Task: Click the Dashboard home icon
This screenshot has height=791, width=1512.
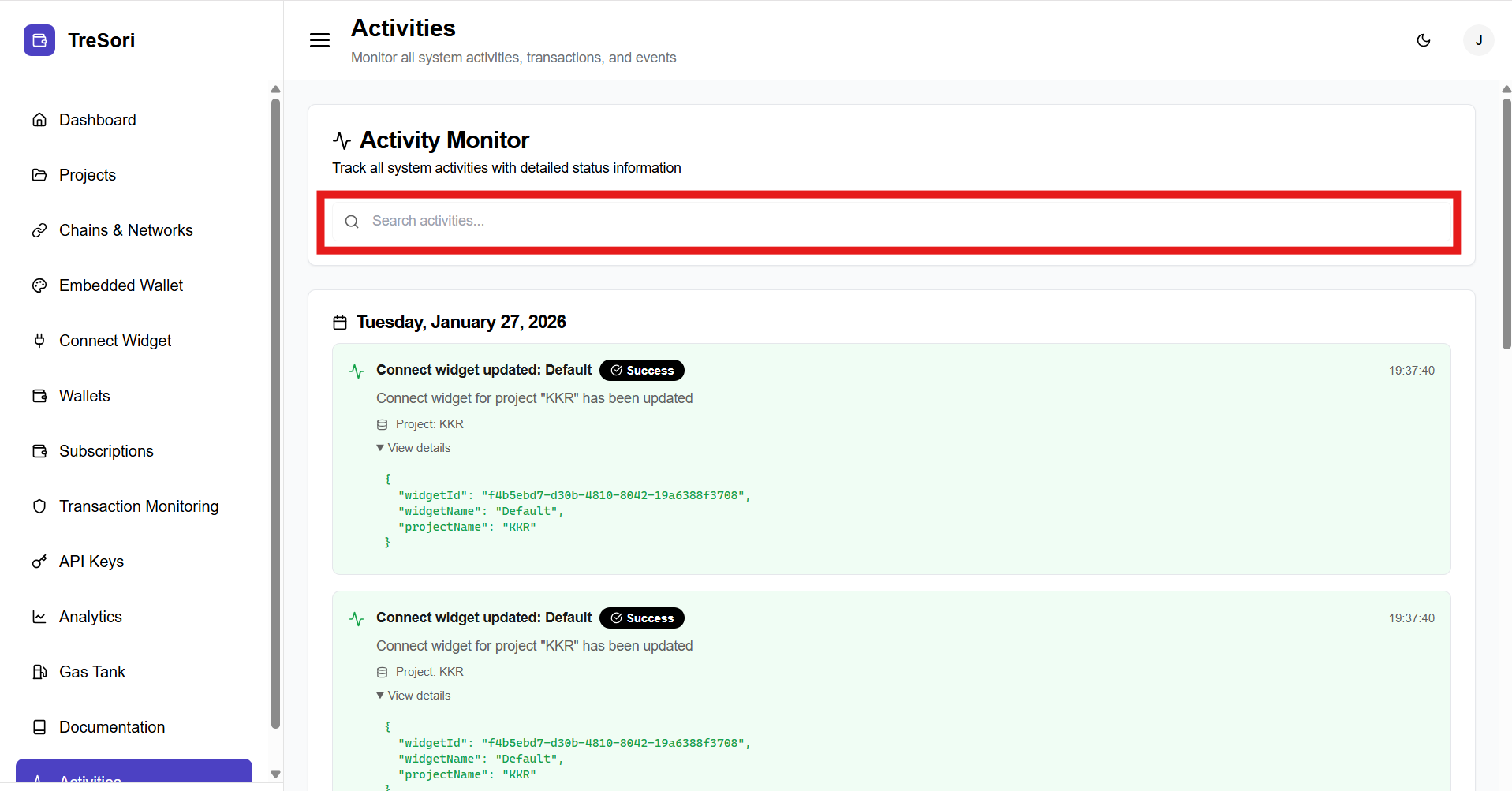Action: coord(39,120)
